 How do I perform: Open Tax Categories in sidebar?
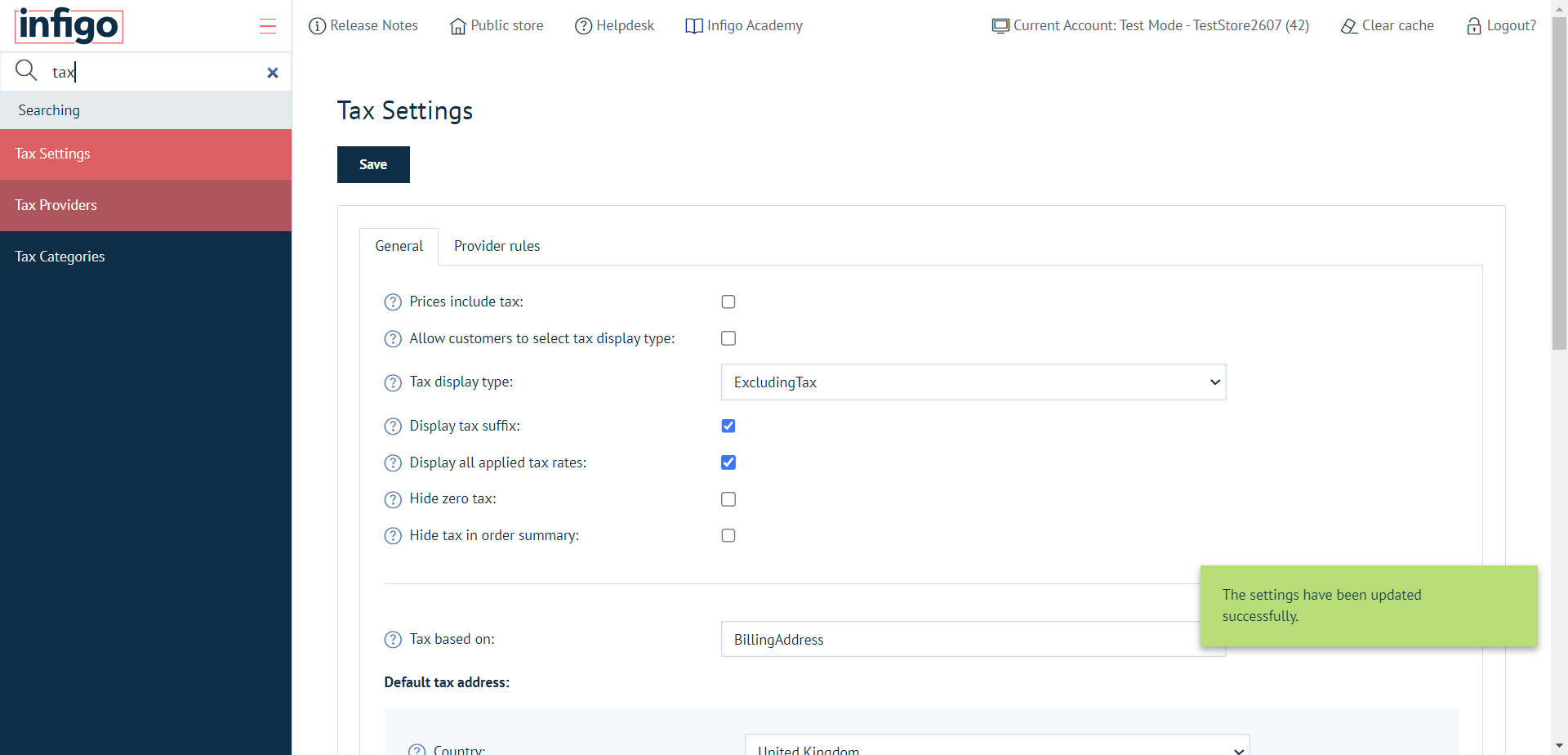click(x=145, y=257)
